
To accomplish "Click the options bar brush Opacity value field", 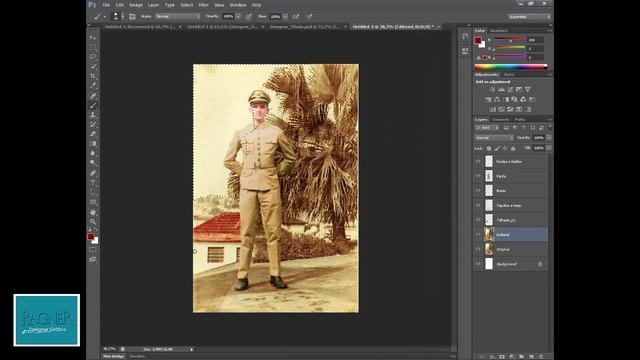I will click(x=228, y=16).
